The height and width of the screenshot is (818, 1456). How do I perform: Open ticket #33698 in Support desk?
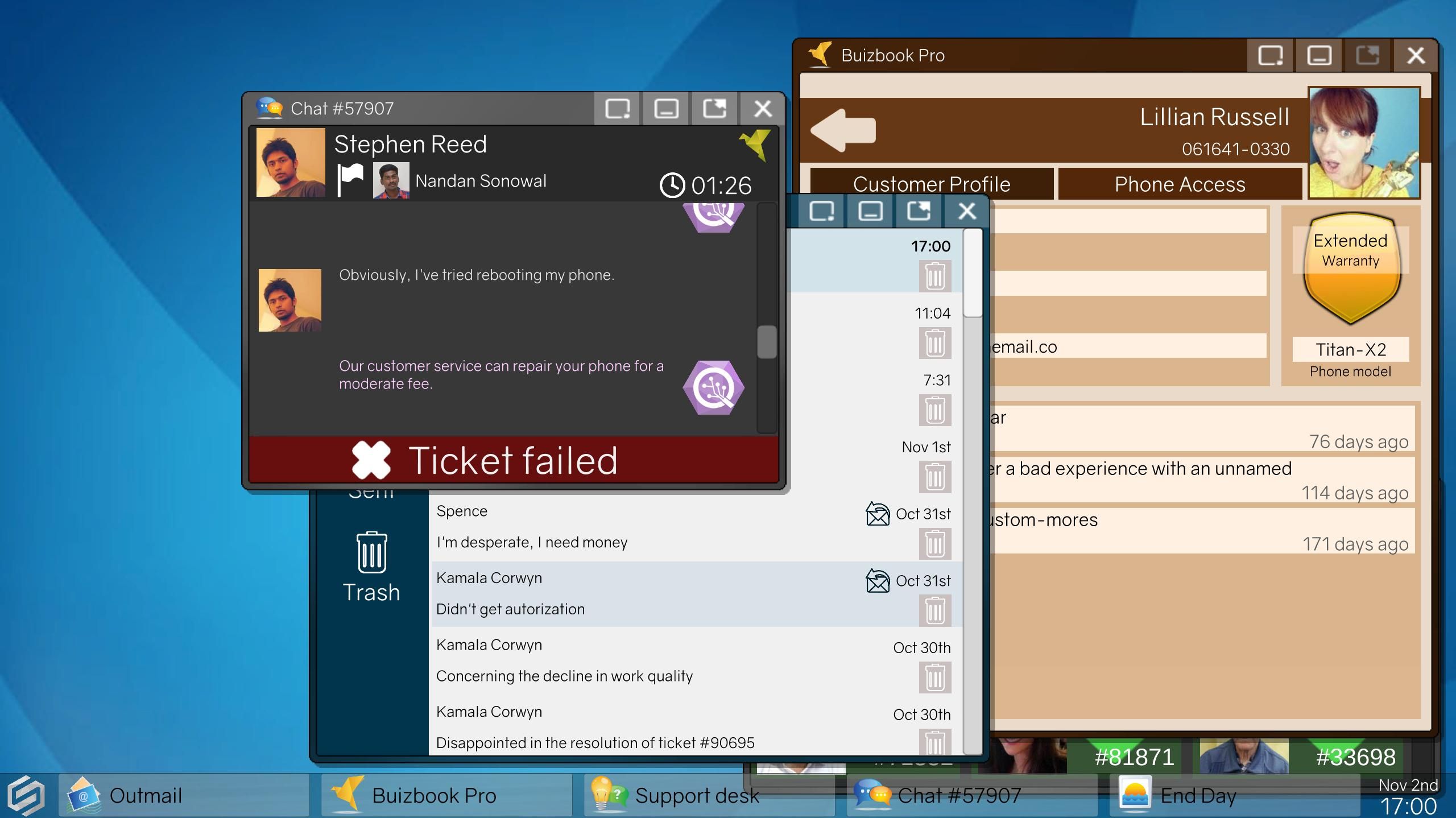pyautogui.click(x=1355, y=757)
